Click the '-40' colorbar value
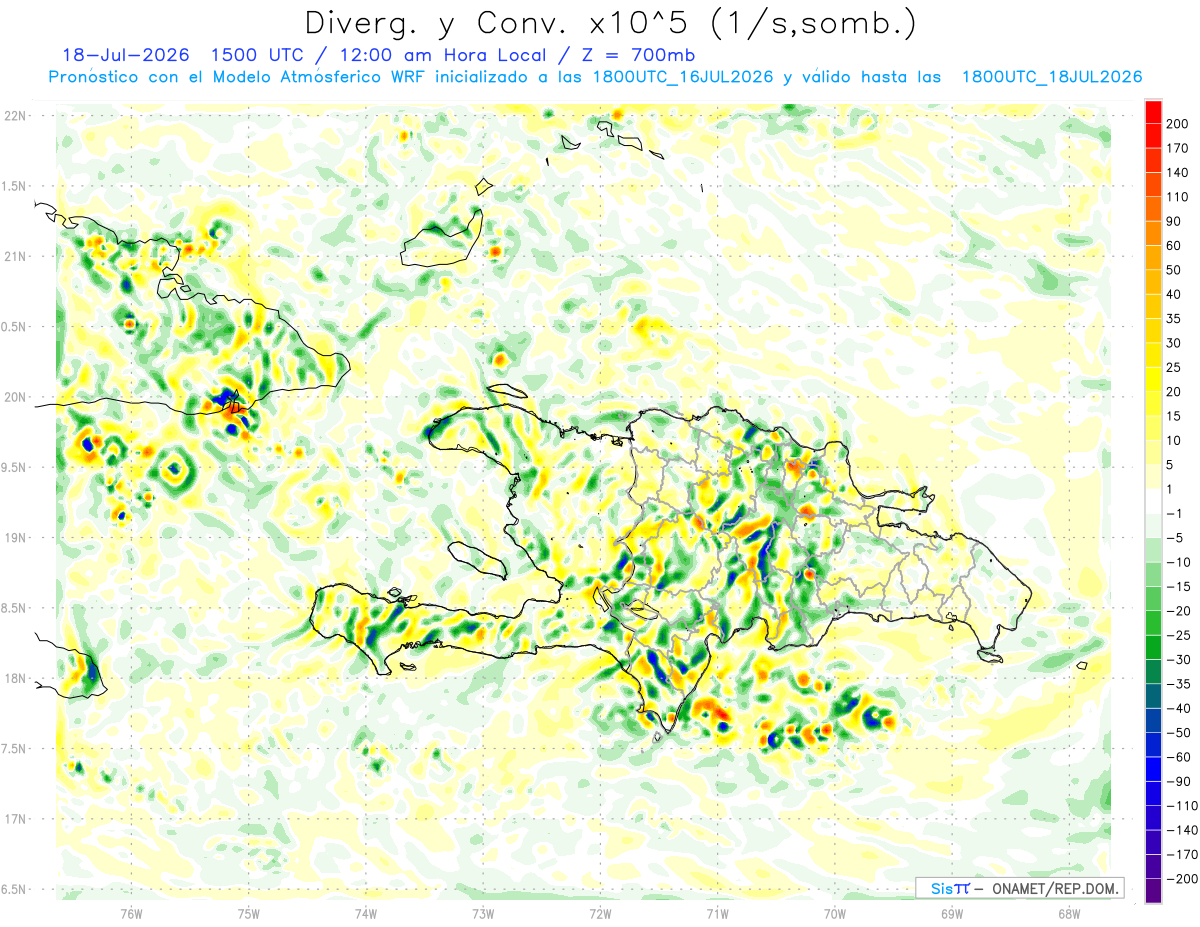Screen dimensions: 1200x927 tap(1177, 708)
